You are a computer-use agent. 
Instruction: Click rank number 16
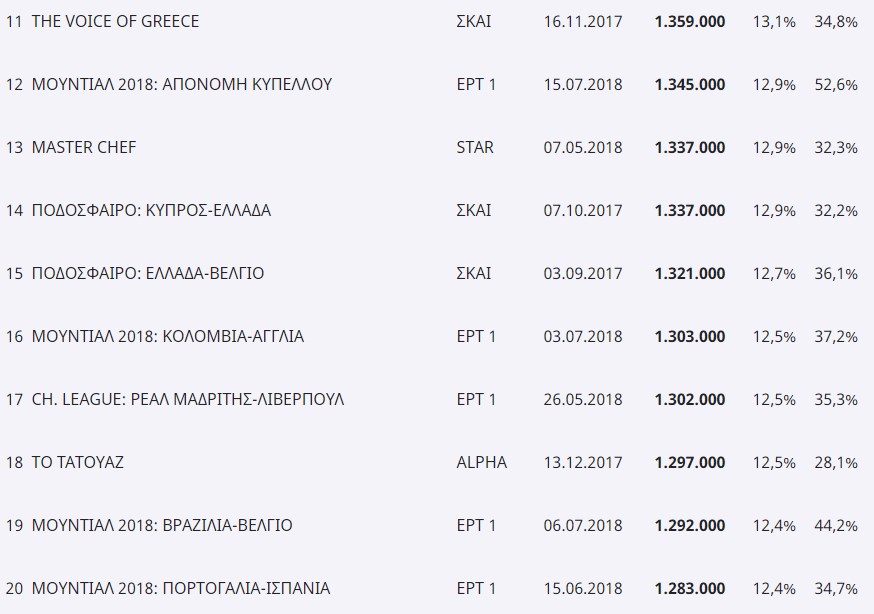tap(14, 337)
